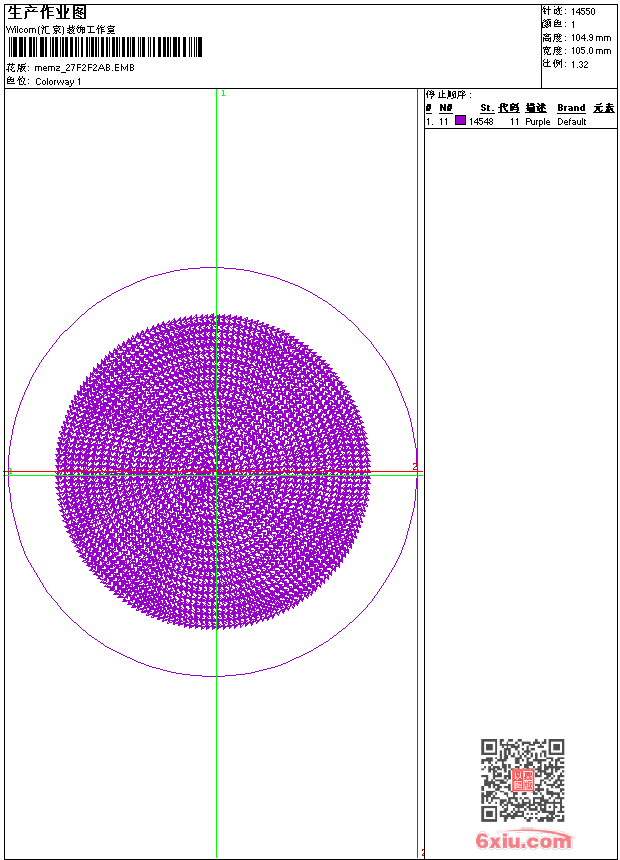The image size is (620, 860).
Task: Click the stitch count value 14550
Action: pos(583,12)
